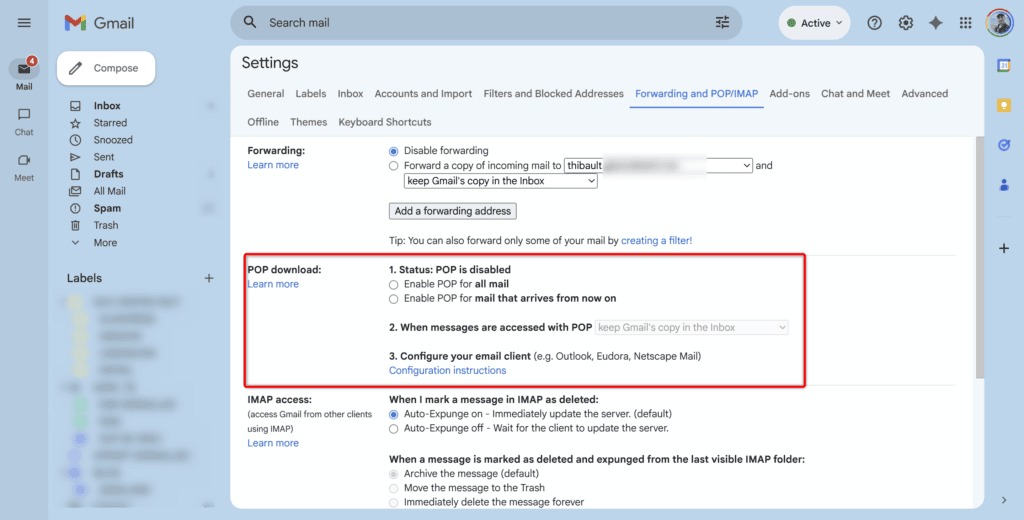Create new label plus icon
Viewport: 1024px width, 520px height.
click(x=209, y=278)
